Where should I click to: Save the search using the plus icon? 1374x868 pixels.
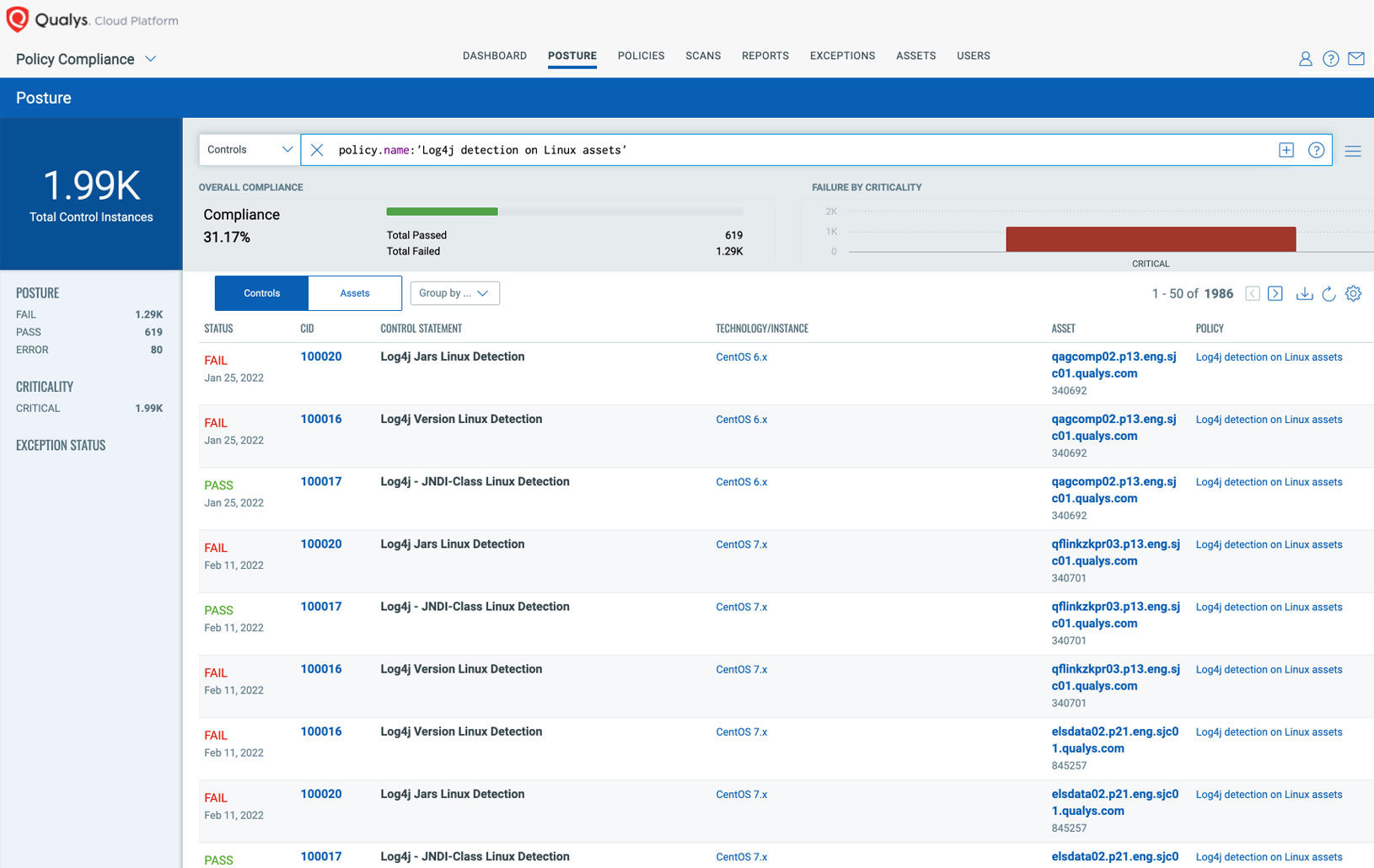(x=1286, y=149)
